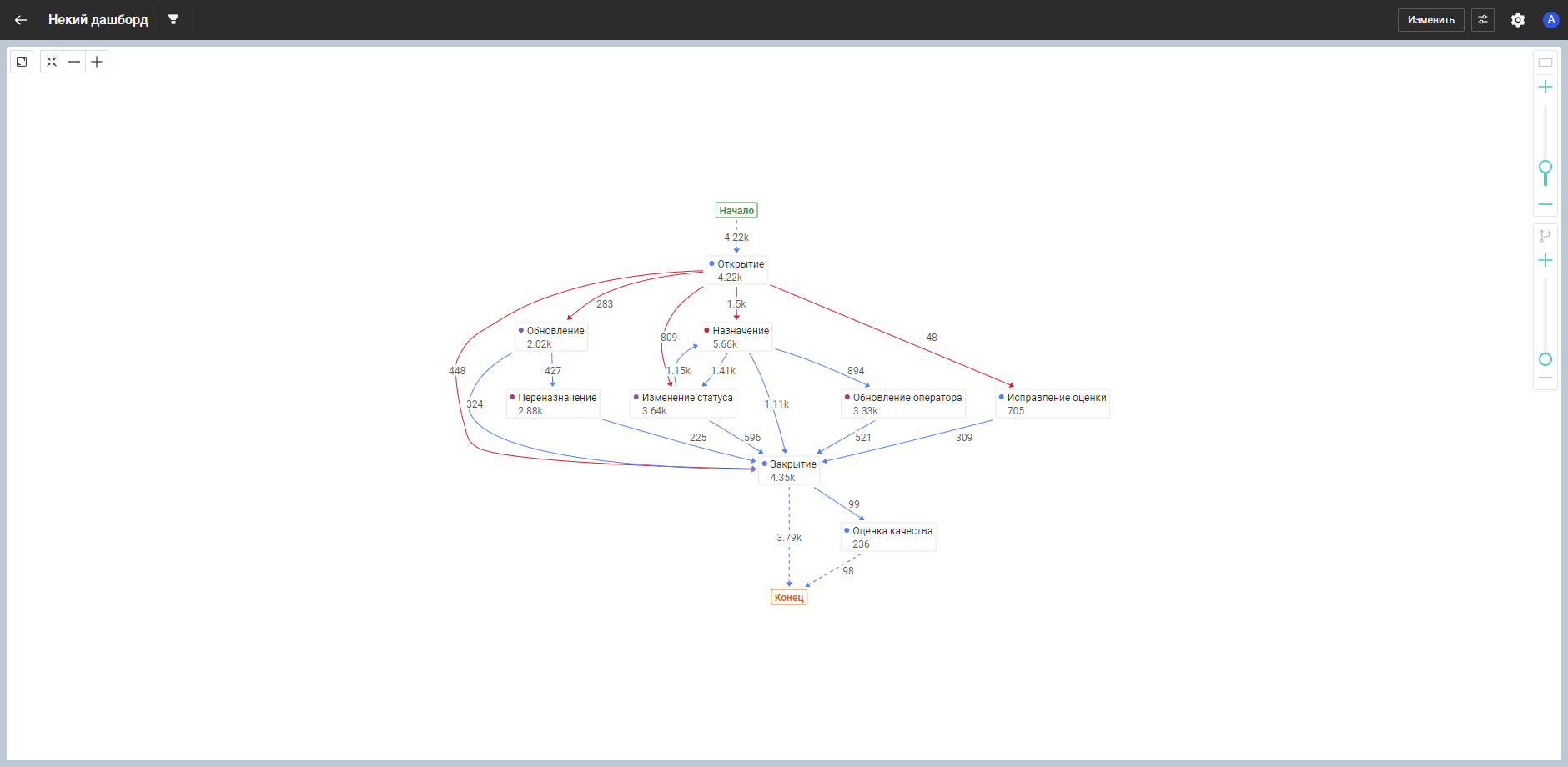Increase node detail with the upper plus
Screen dimensions: 1568x767
(1545, 87)
